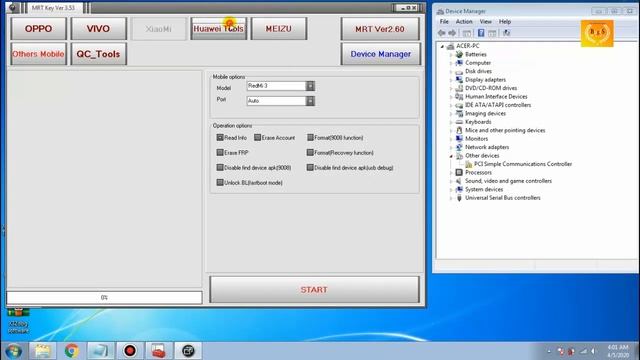Click the Processors device icon

click(459, 173)
